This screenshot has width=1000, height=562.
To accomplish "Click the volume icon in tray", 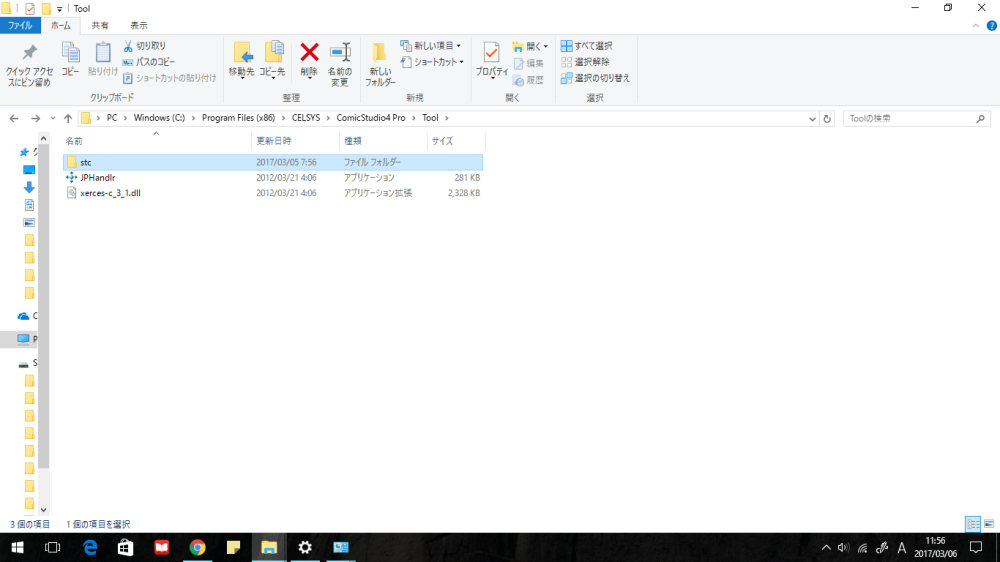I will [844, 548].
